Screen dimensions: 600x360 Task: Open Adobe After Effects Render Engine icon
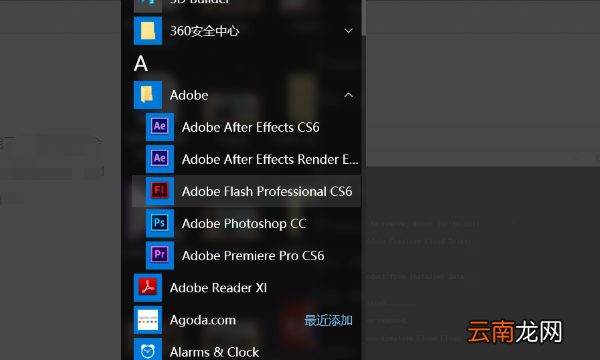tap(160, 159)
